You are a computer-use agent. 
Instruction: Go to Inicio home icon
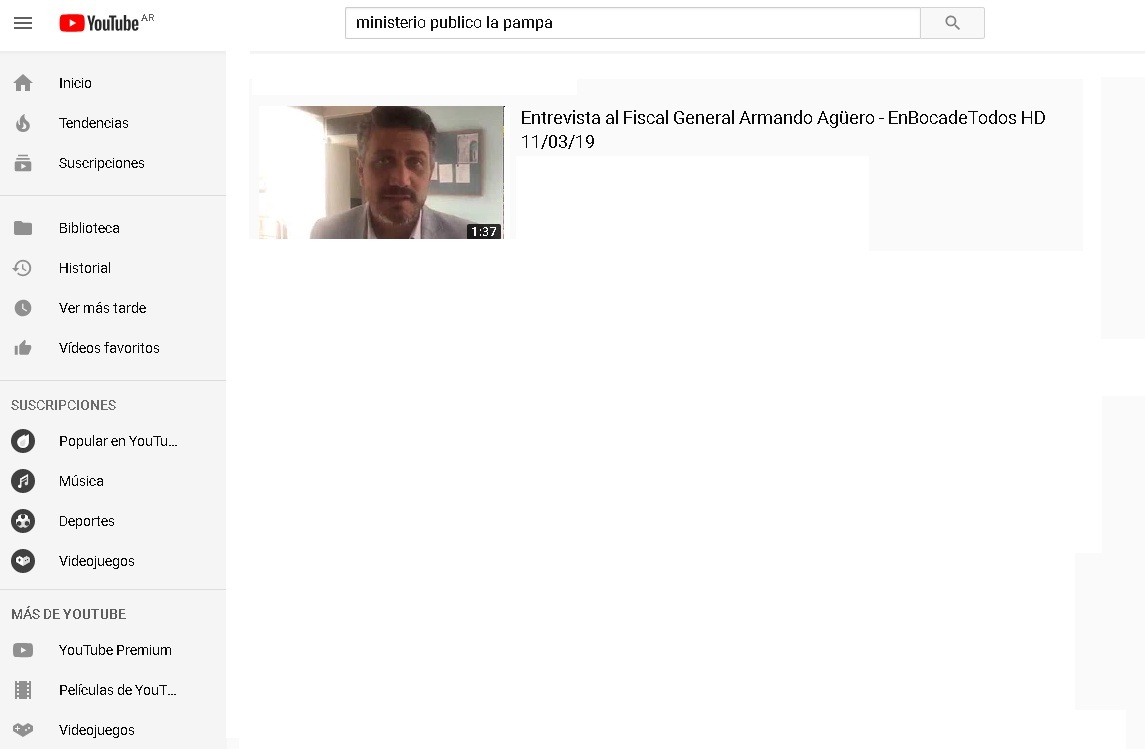(x=23, y=83)
